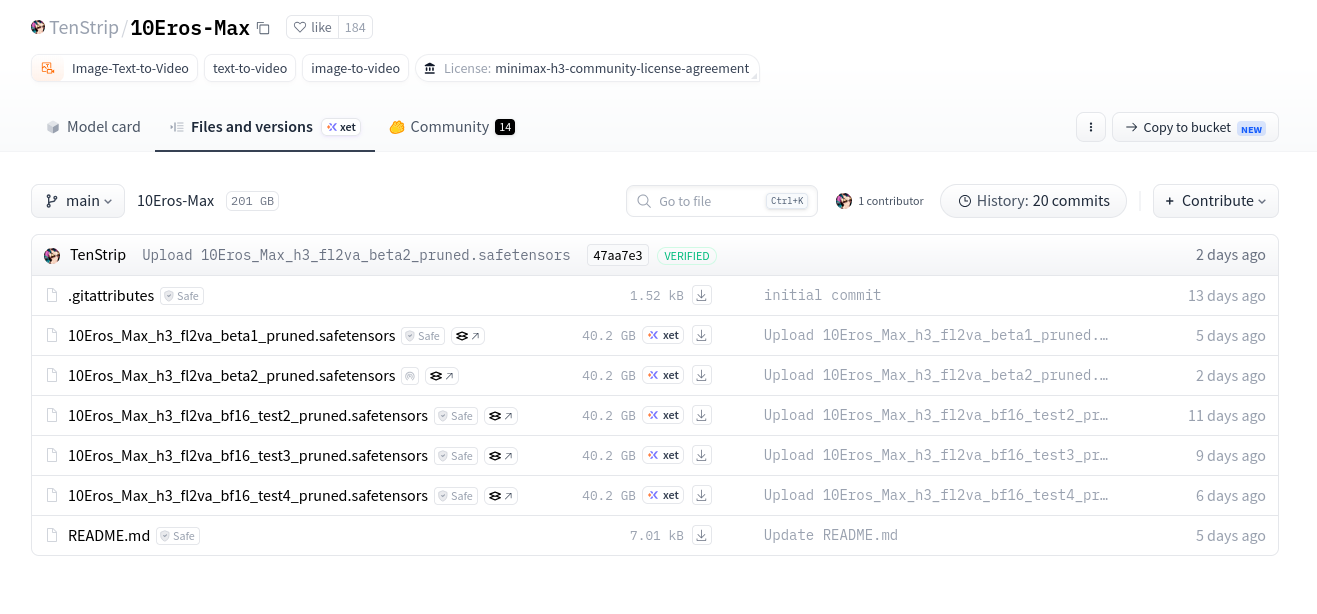The image size is (1317, 614).
Task: Open the 184 likes count
Action: (355, 27)
